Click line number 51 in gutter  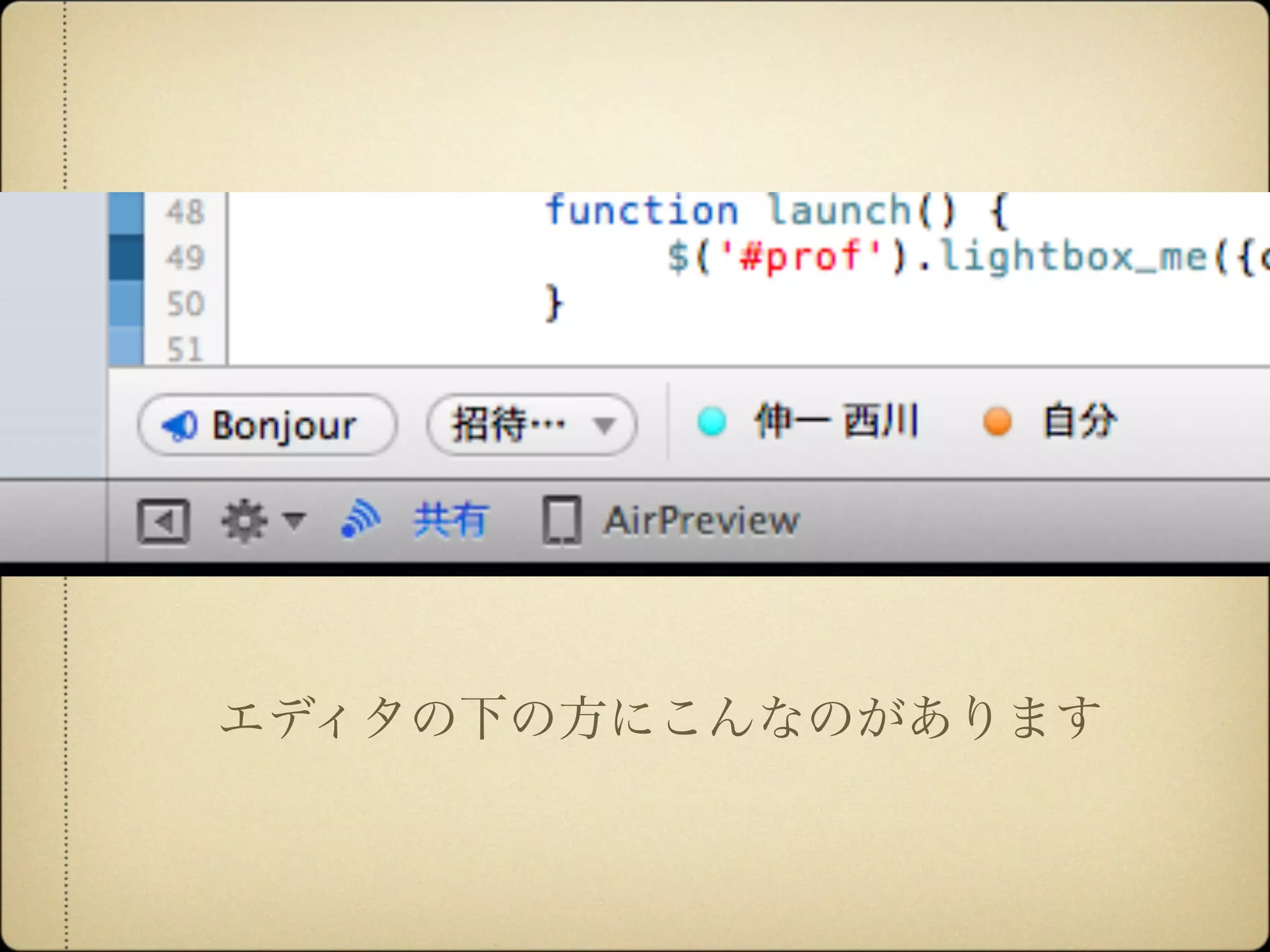coord(185,349)
